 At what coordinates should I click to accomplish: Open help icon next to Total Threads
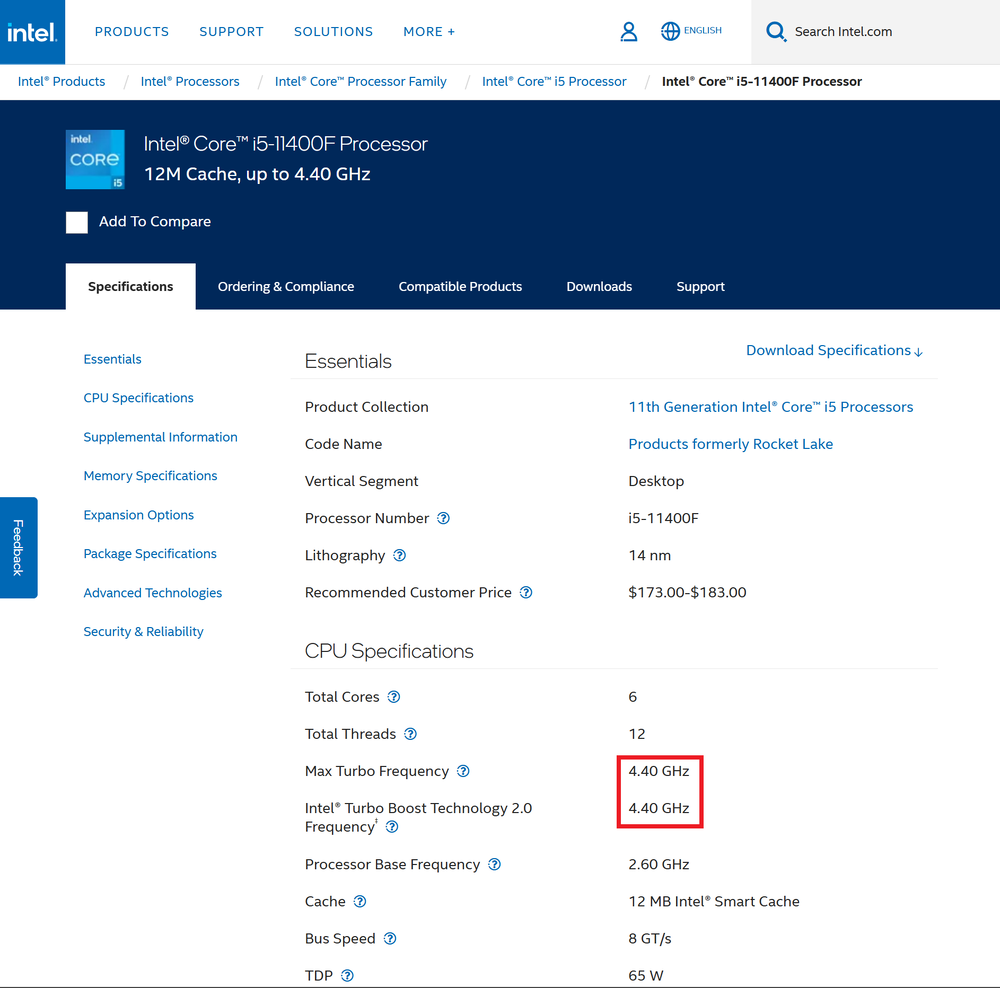[x=411, y=734]
